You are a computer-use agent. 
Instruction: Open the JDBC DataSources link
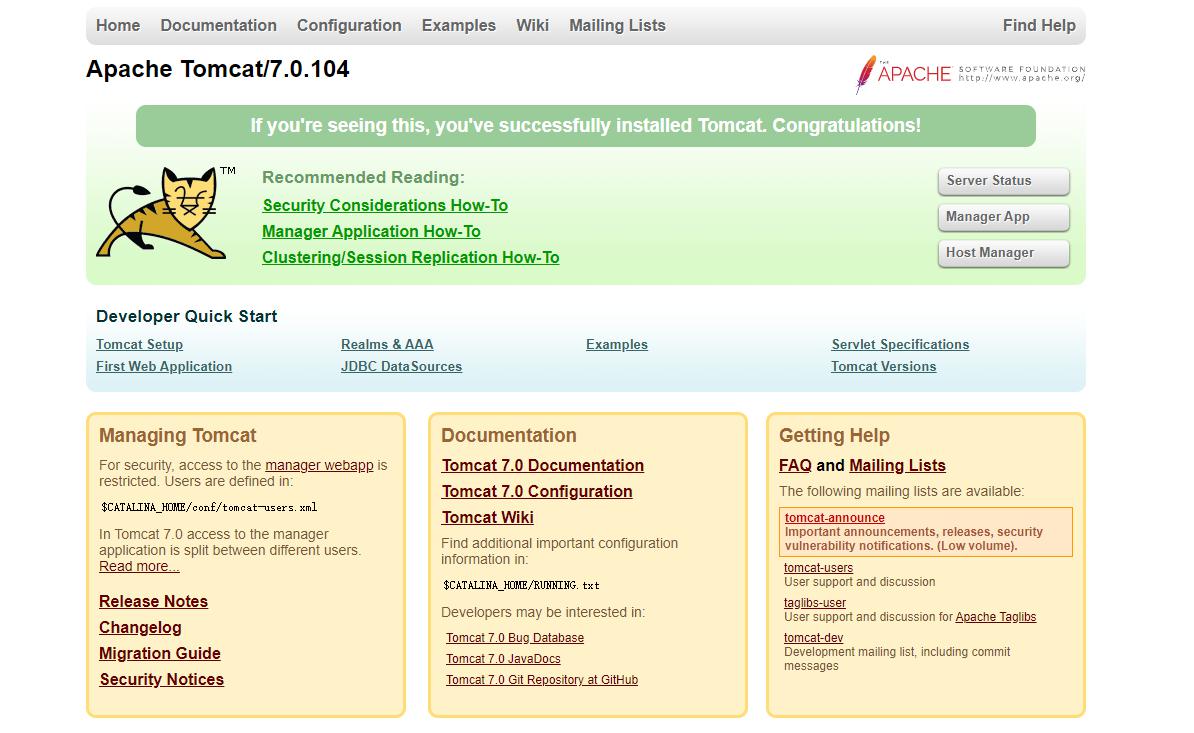coord(401,366)
